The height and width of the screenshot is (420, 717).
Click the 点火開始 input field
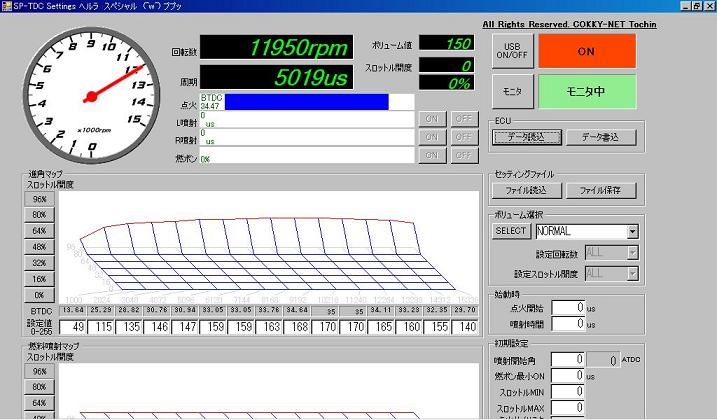coord(568,307)
